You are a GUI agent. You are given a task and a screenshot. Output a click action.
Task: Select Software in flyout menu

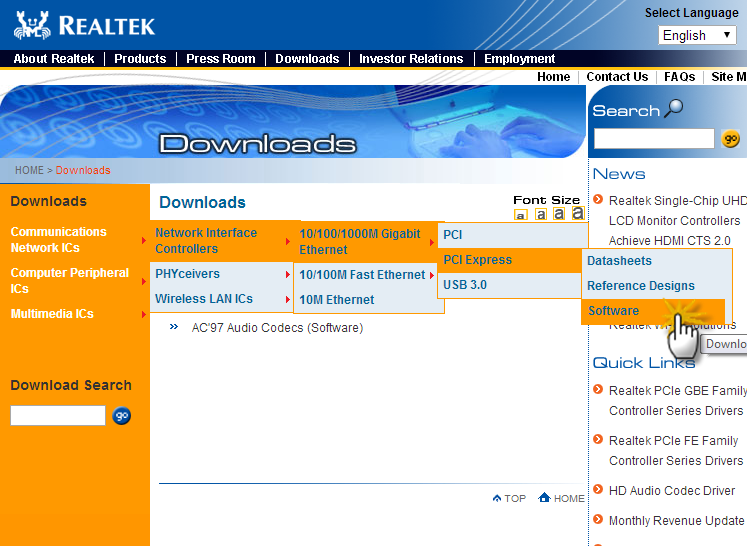click(x=653, y=311)
